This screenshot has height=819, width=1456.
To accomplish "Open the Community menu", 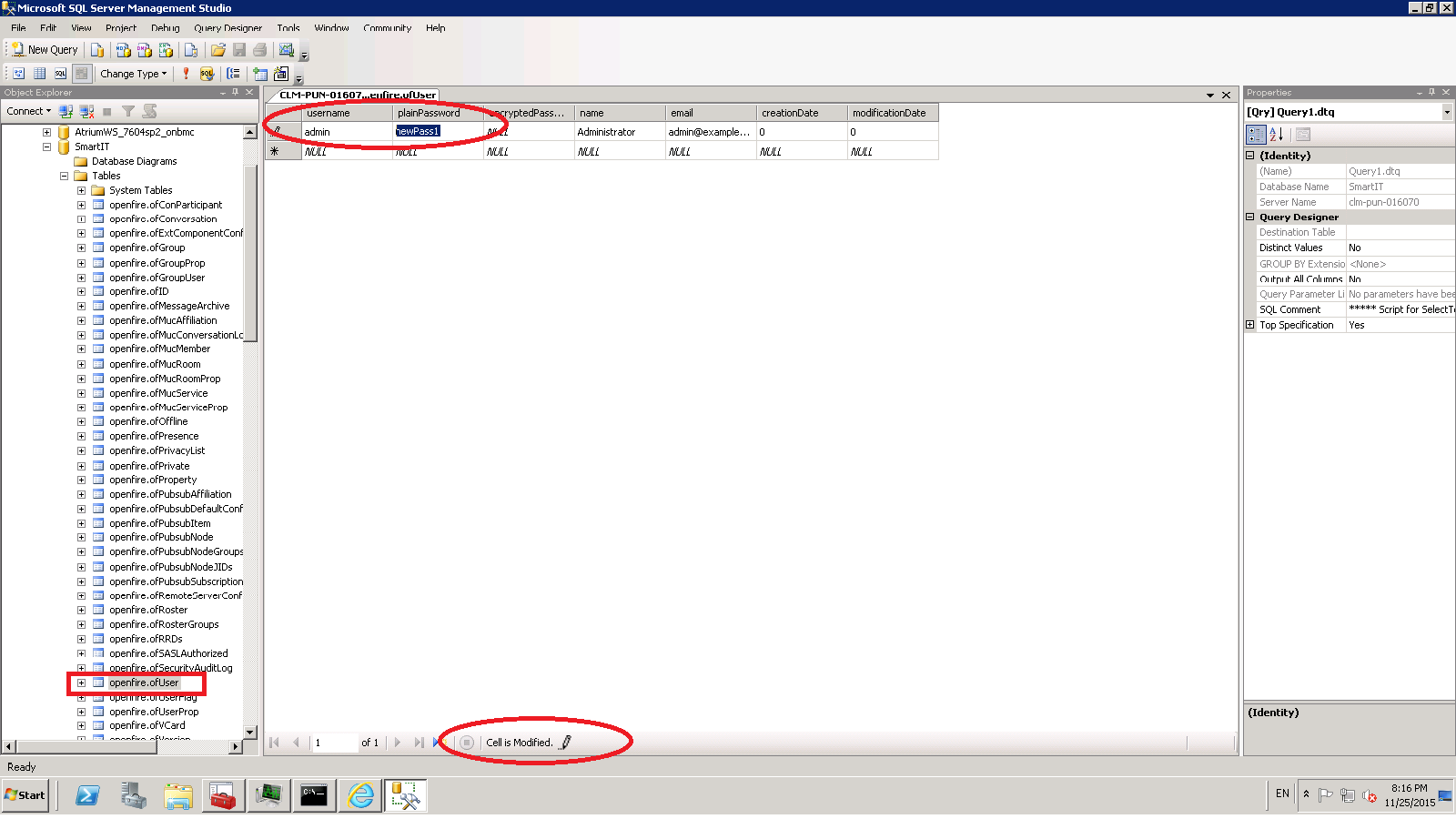I will (x=388, y=28).
